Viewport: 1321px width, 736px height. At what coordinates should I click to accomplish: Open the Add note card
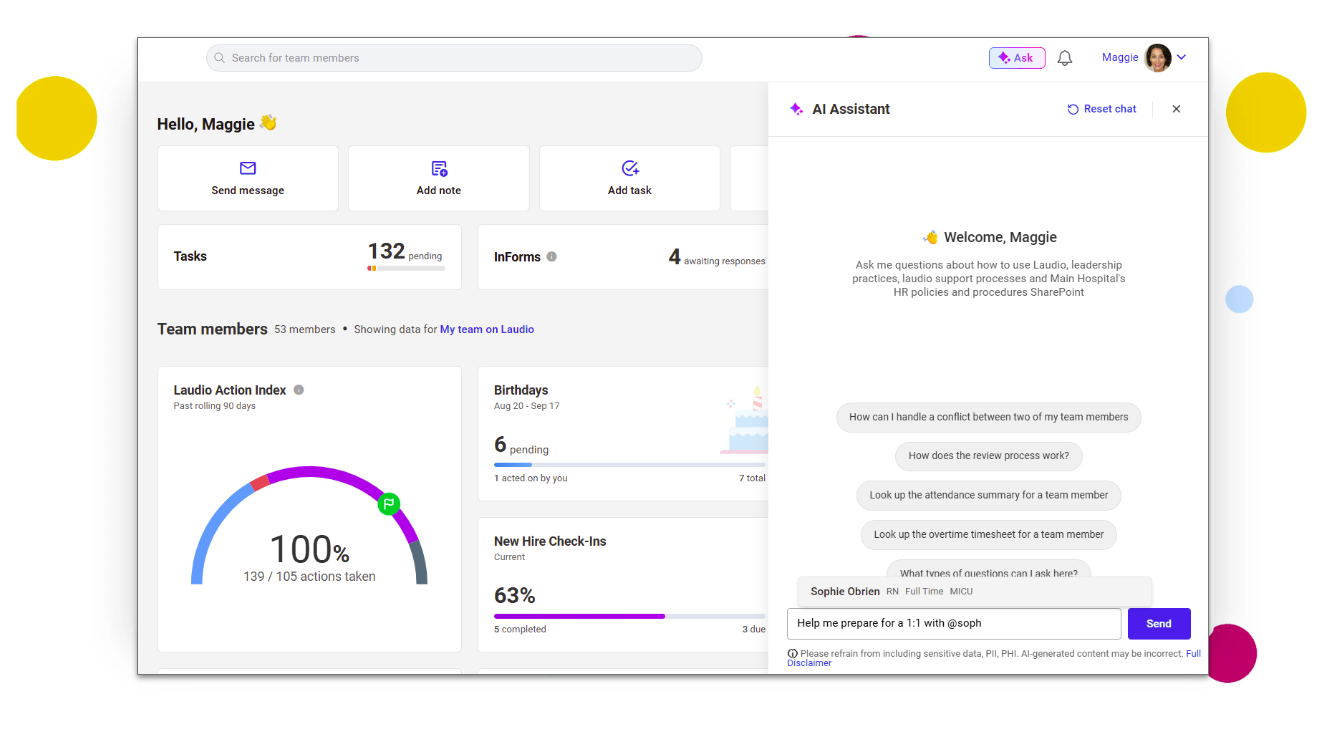click(439, 178)
